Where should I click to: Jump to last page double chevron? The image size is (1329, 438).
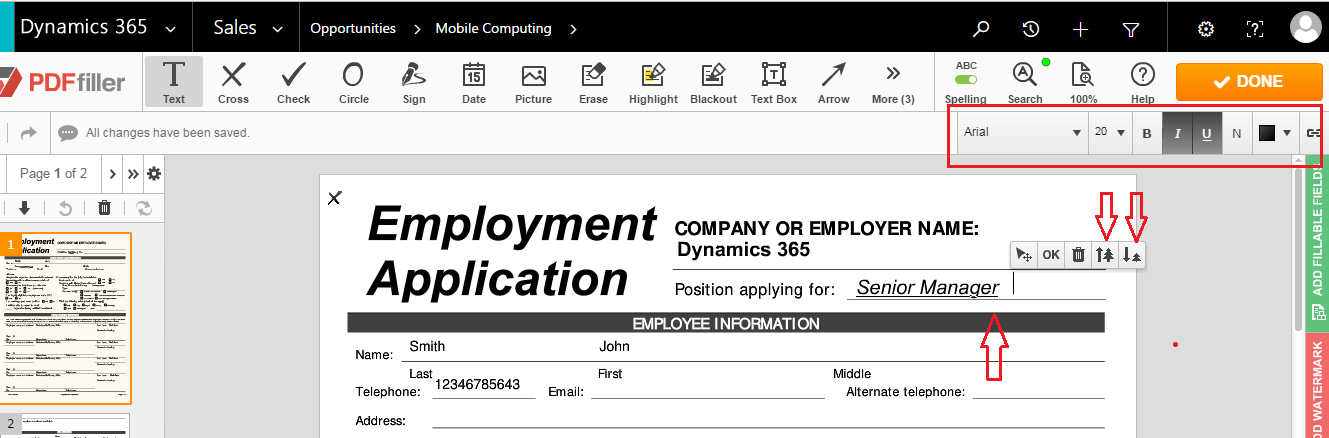coord(133,174)
